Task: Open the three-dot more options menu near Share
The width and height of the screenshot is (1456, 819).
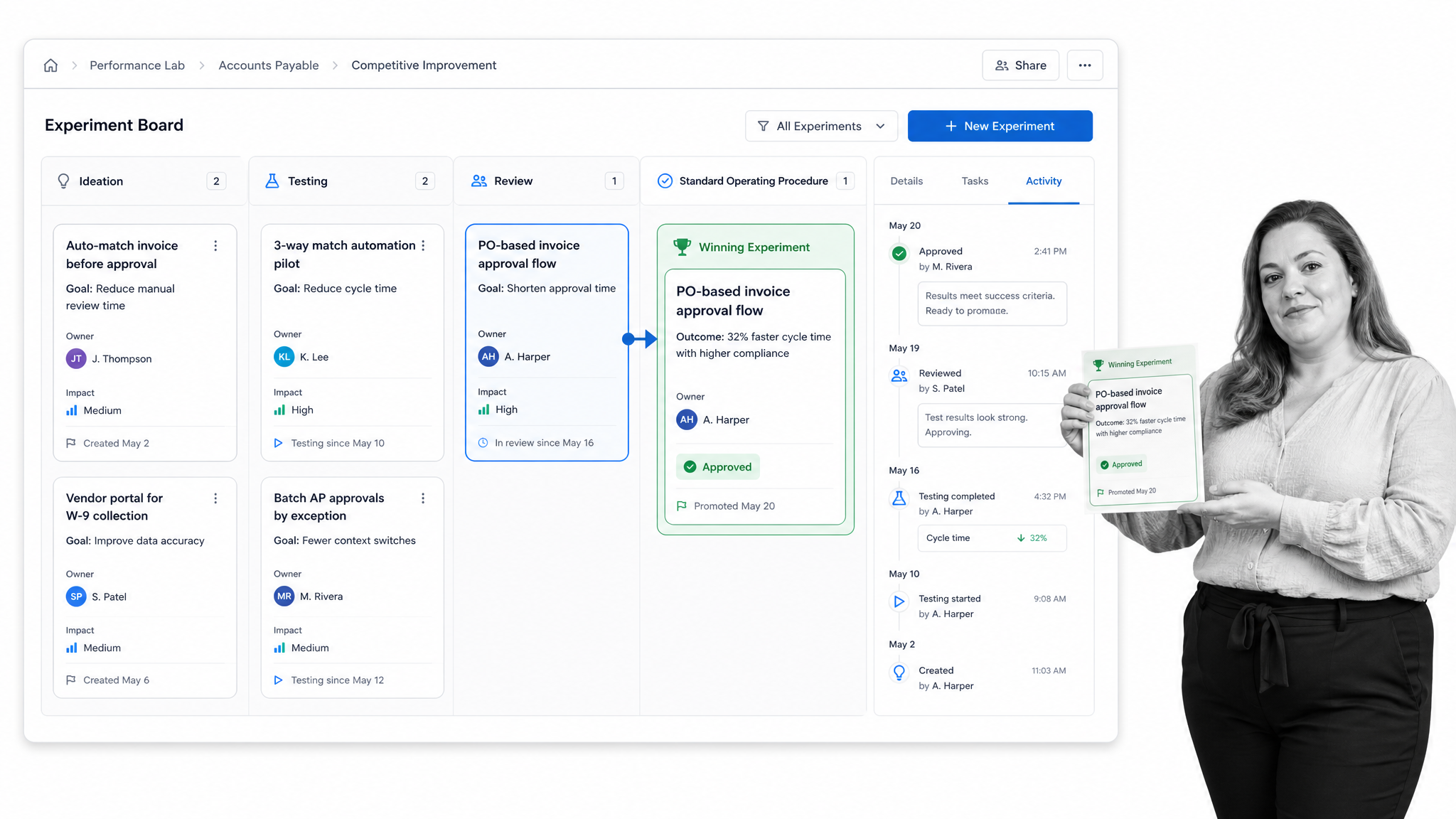Action: [1085, 65]
